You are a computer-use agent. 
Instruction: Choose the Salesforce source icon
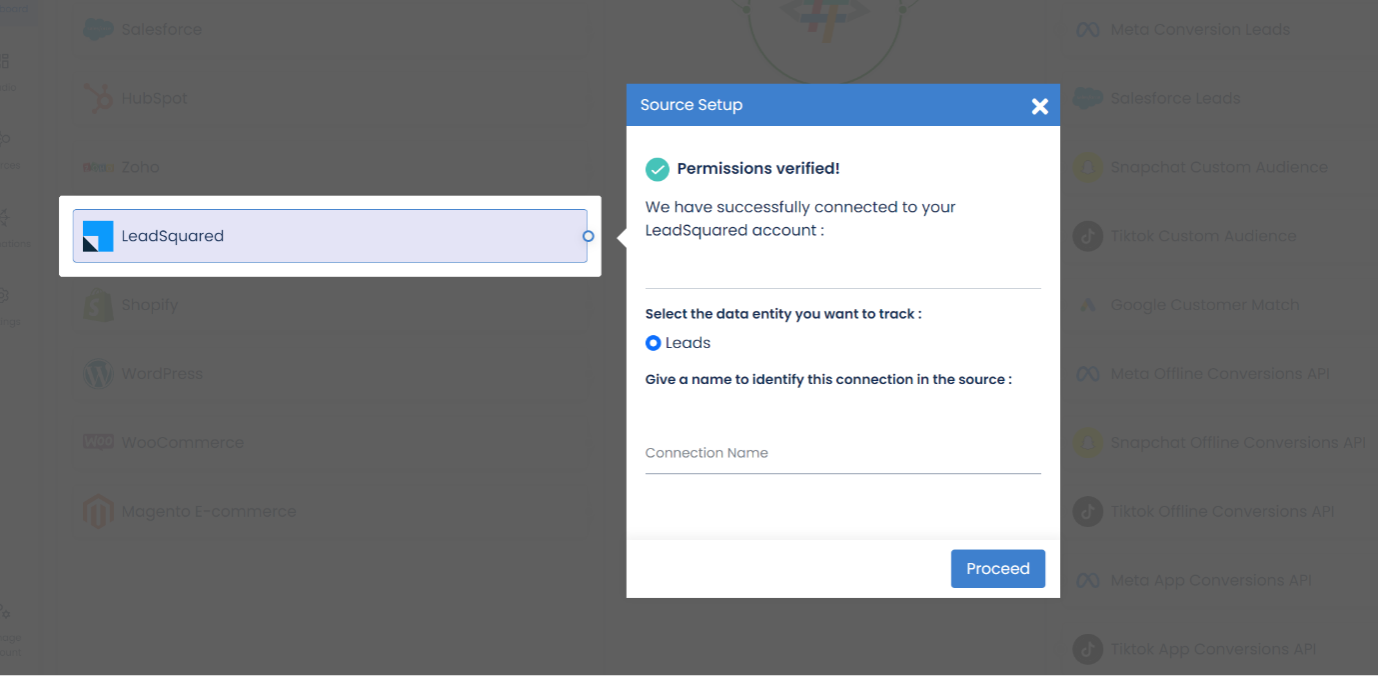pos(98,30)
